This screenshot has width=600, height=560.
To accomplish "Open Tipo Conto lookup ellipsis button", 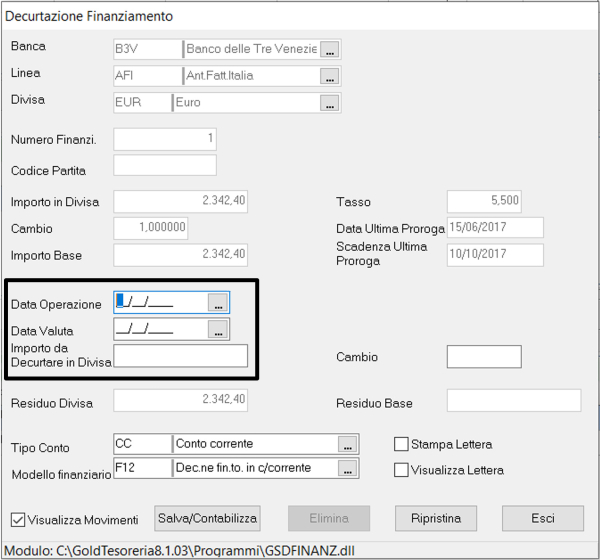I will pos(347,444).
